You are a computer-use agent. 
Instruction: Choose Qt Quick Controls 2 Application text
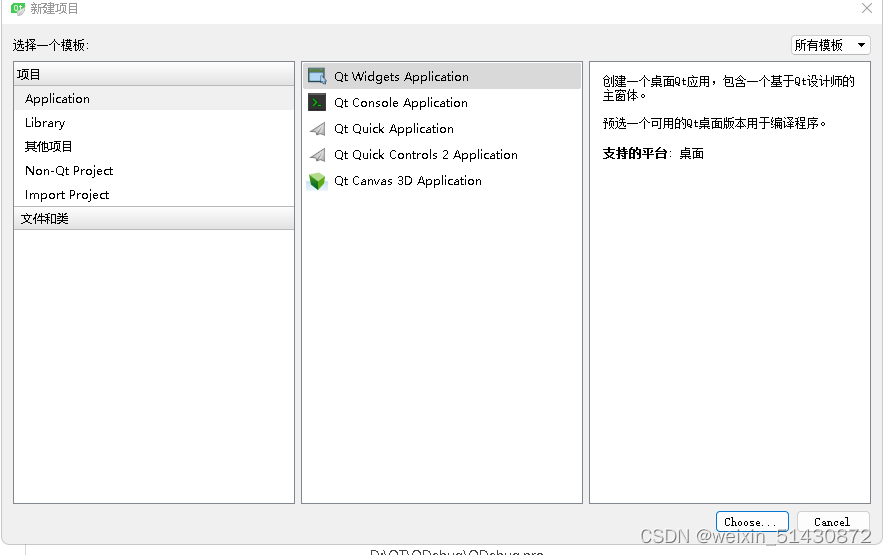pos(425,155)
